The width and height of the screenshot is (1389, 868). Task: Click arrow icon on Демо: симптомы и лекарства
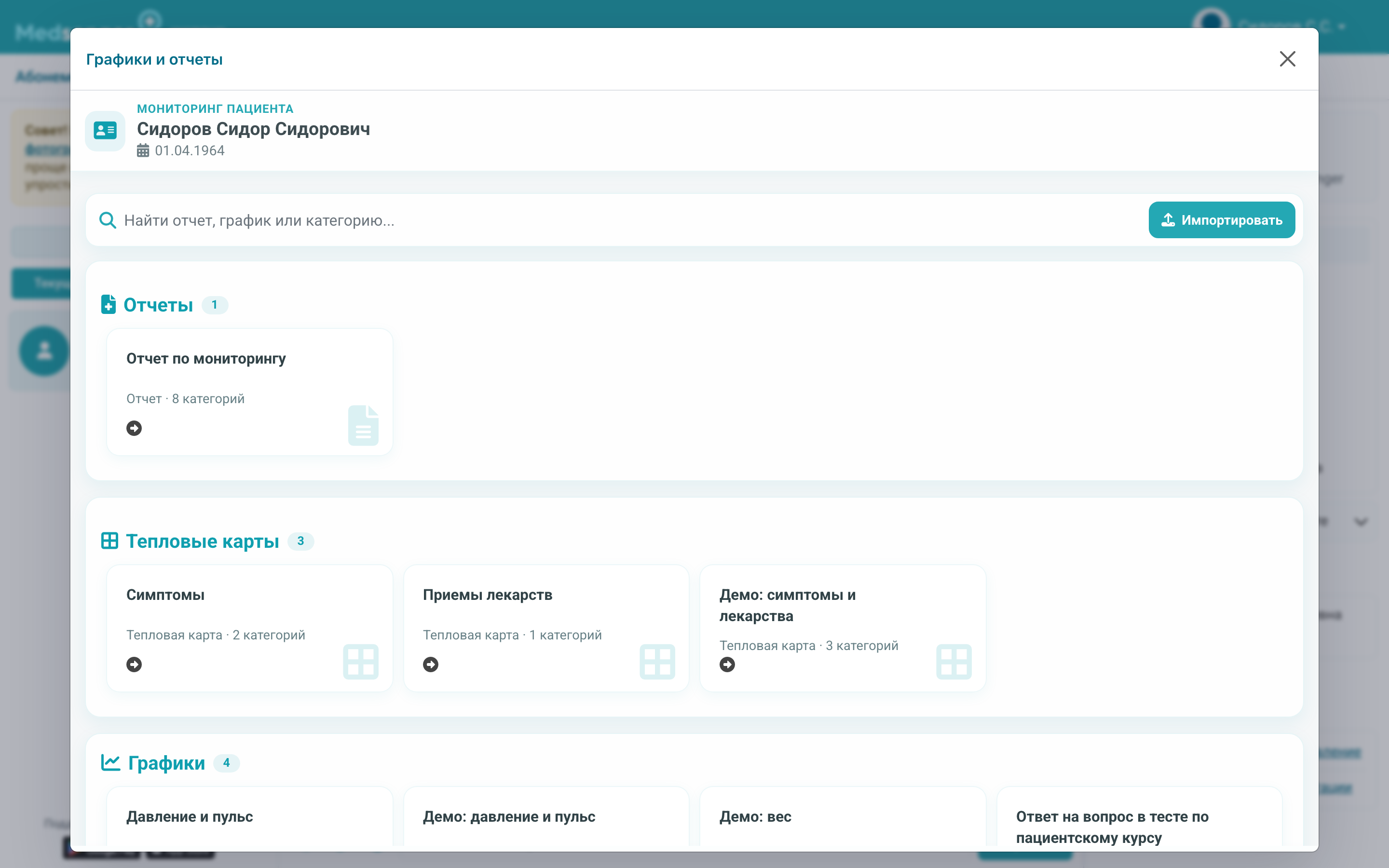(x=727, y=664)
